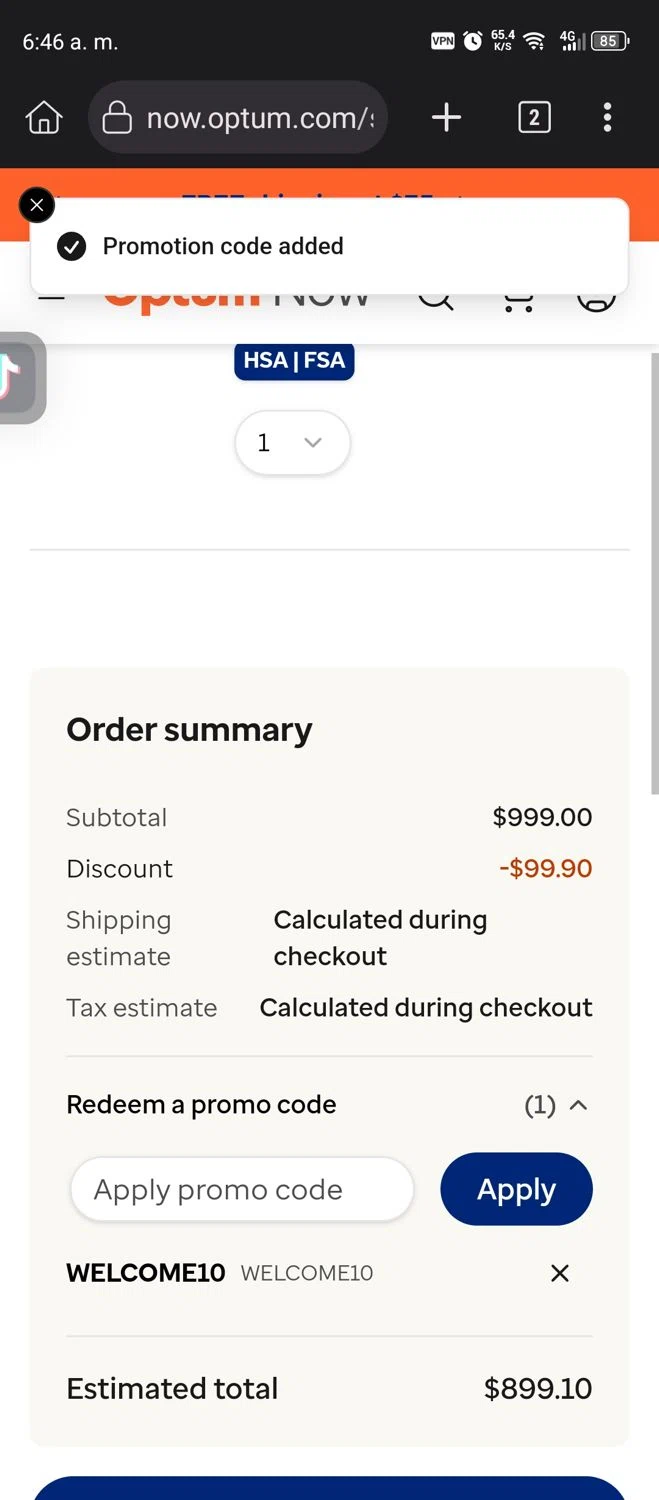
Task: Open a new tab with the plus icon
Action: [446, 118]
